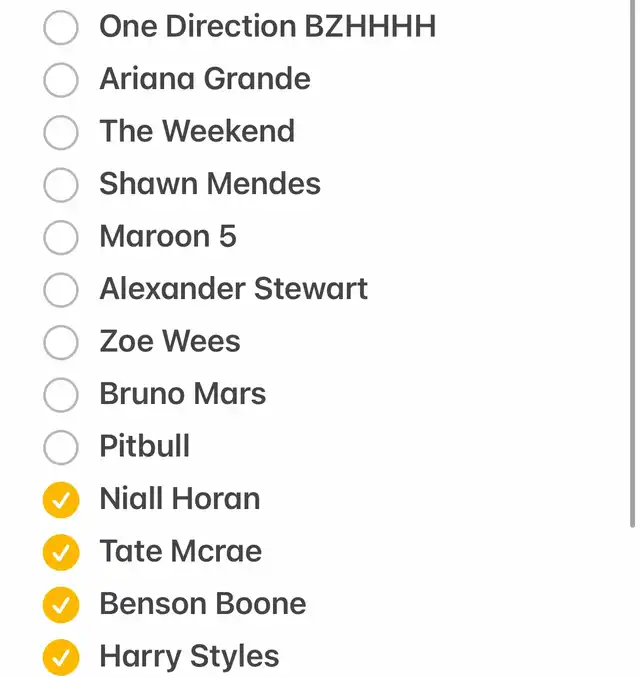
Task: Check the Maroon 5 circle
Action: tap(61, 237)
